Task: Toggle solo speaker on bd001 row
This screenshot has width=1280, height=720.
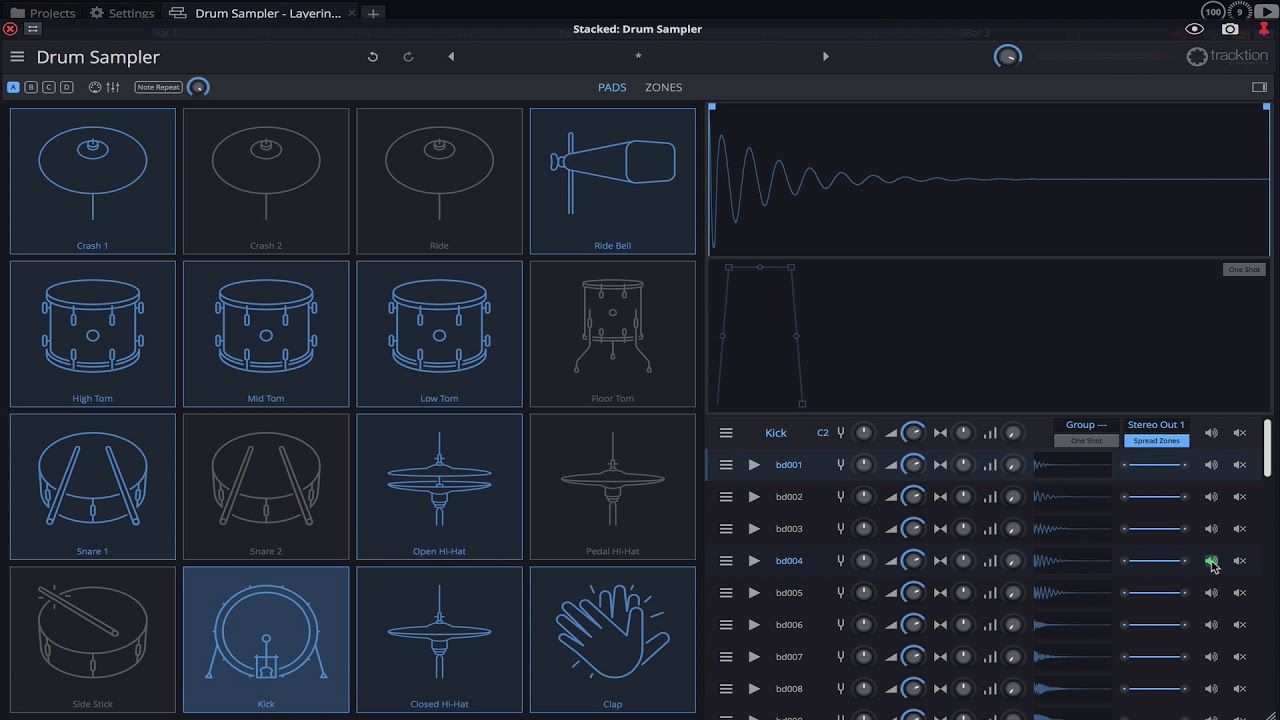Action: click(1211, 465)
